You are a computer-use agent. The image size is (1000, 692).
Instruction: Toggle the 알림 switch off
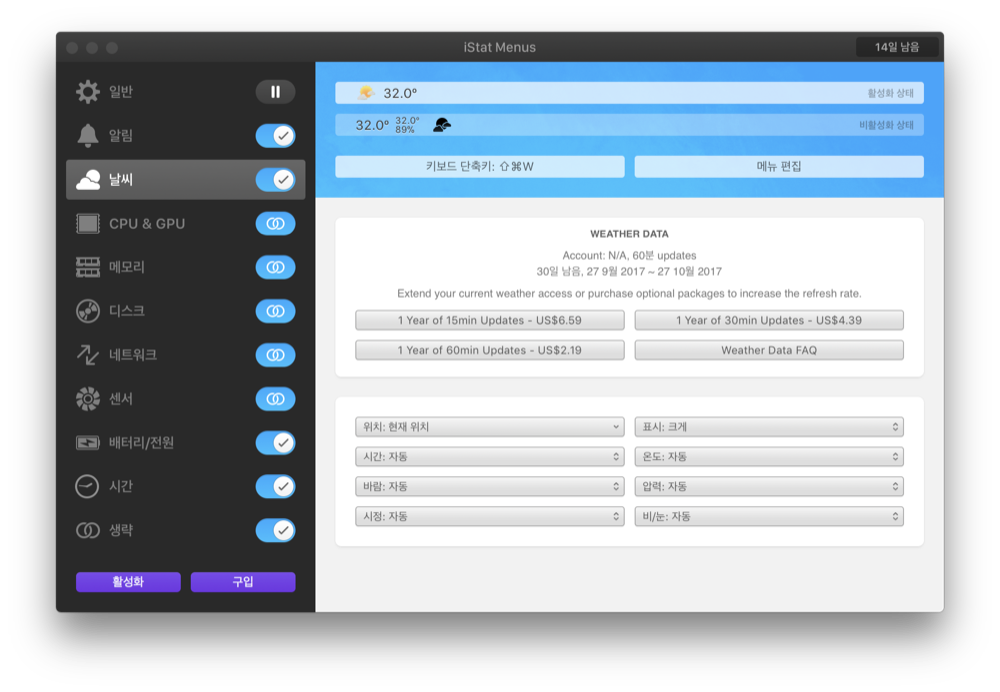276,135
